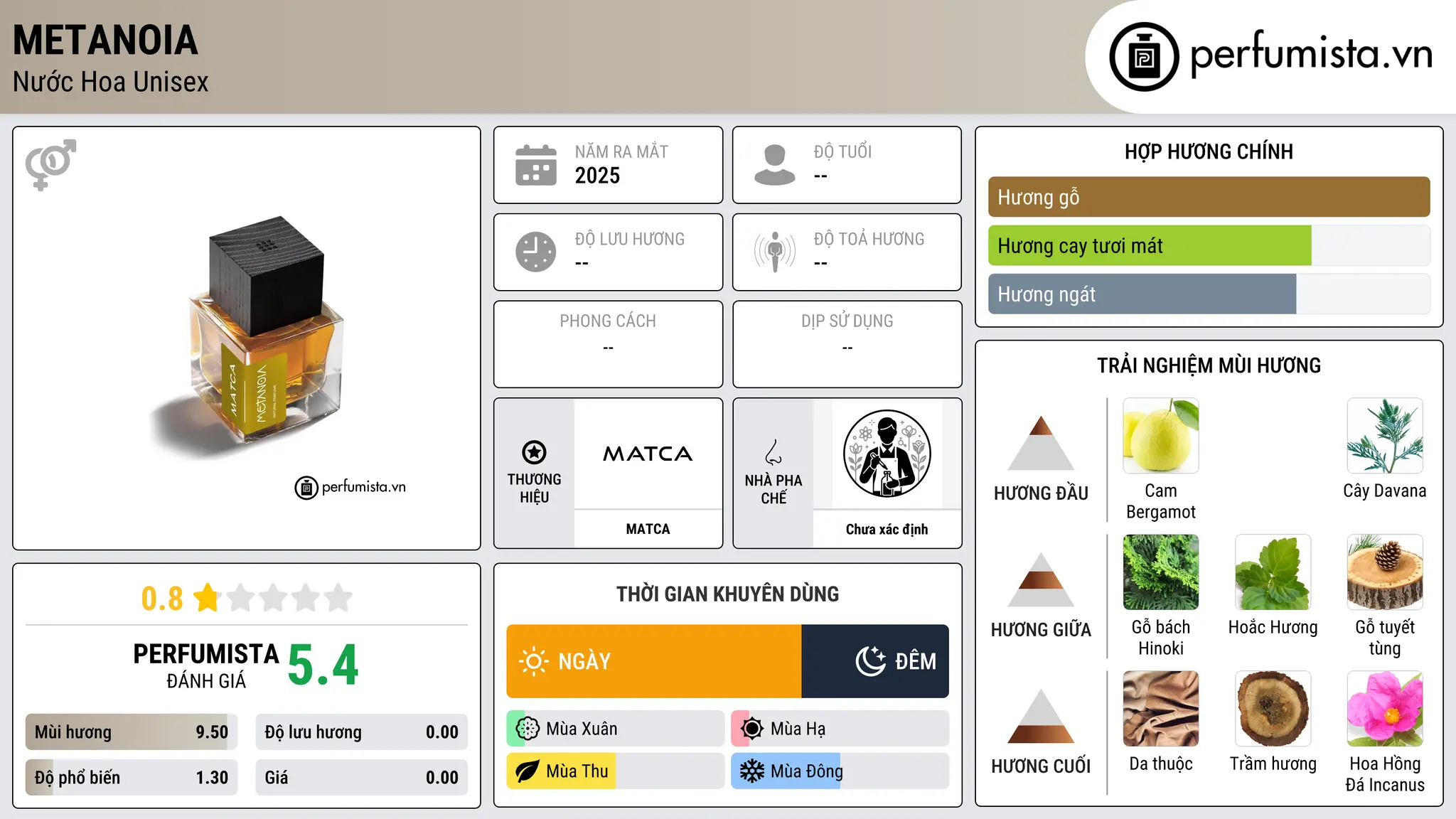The height and width of the screenshot is (819, 1456).
Task: Click the Hương cay tươi mát accord bar
Action: pos(1209,245)
